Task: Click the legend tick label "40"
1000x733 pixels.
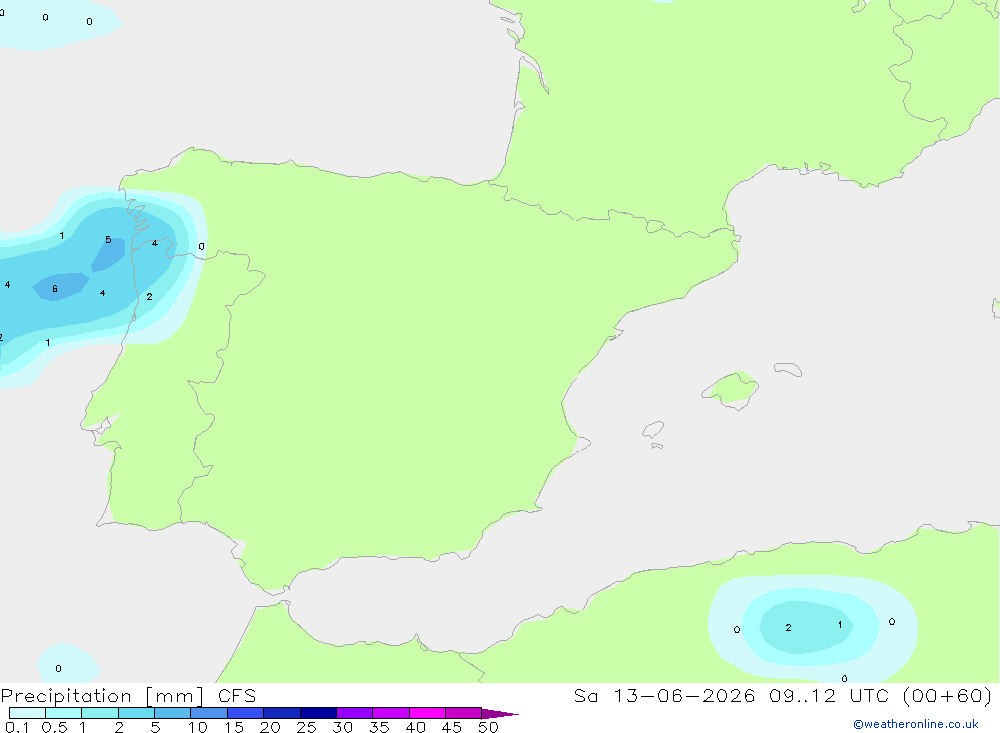Action: point(415,727)
